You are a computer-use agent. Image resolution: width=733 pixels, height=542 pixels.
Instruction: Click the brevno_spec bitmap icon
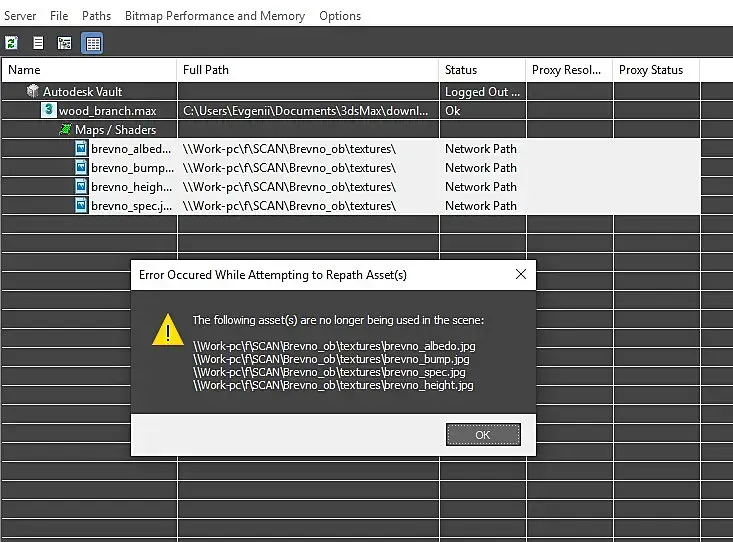pos(81,206)
